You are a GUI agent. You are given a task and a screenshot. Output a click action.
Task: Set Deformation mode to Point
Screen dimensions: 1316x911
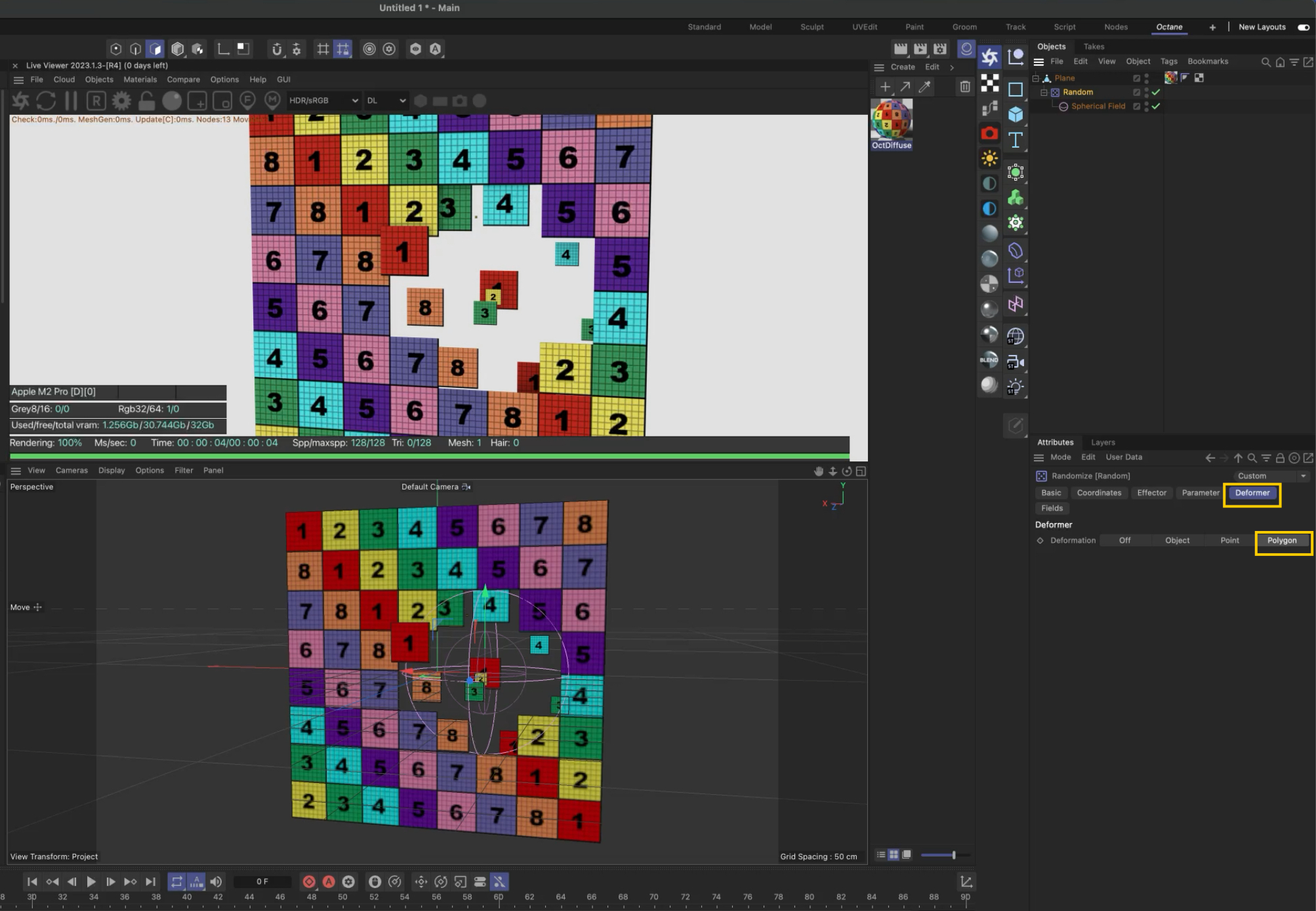pyautogui.click(x=1229, y=540)
